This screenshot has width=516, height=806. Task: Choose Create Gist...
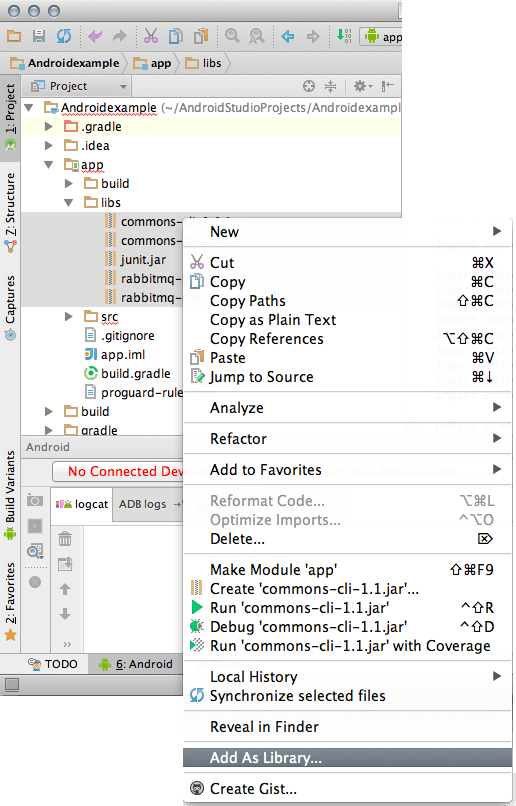[x=347, y=789]
